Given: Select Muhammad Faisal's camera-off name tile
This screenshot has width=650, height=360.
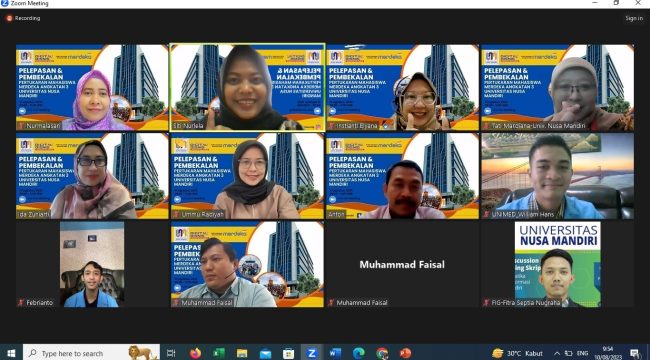Looking at the screenshot, I should coord(402,264).
